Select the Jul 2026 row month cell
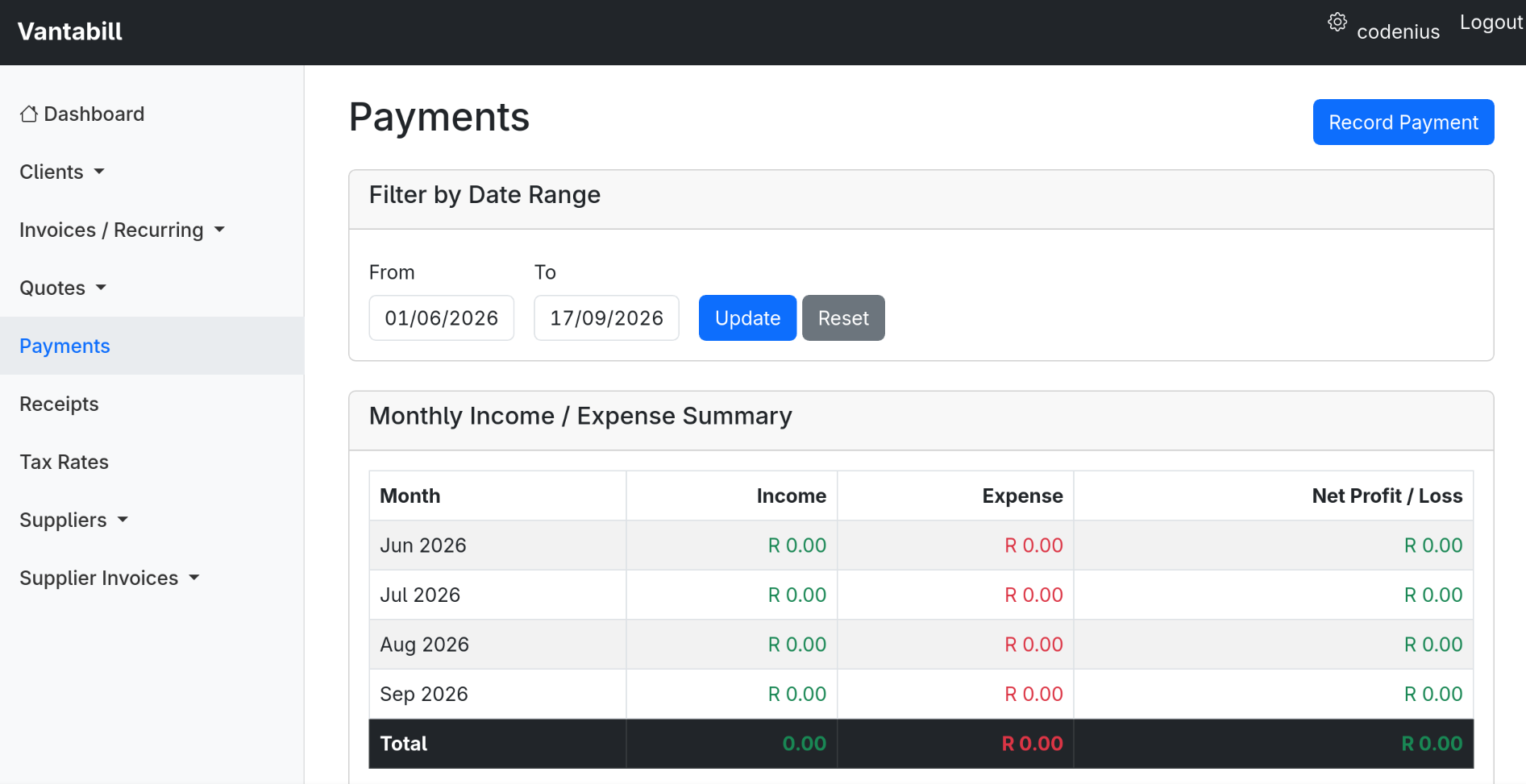Screen dimensions: 1526x784 [x=497, y=595]
